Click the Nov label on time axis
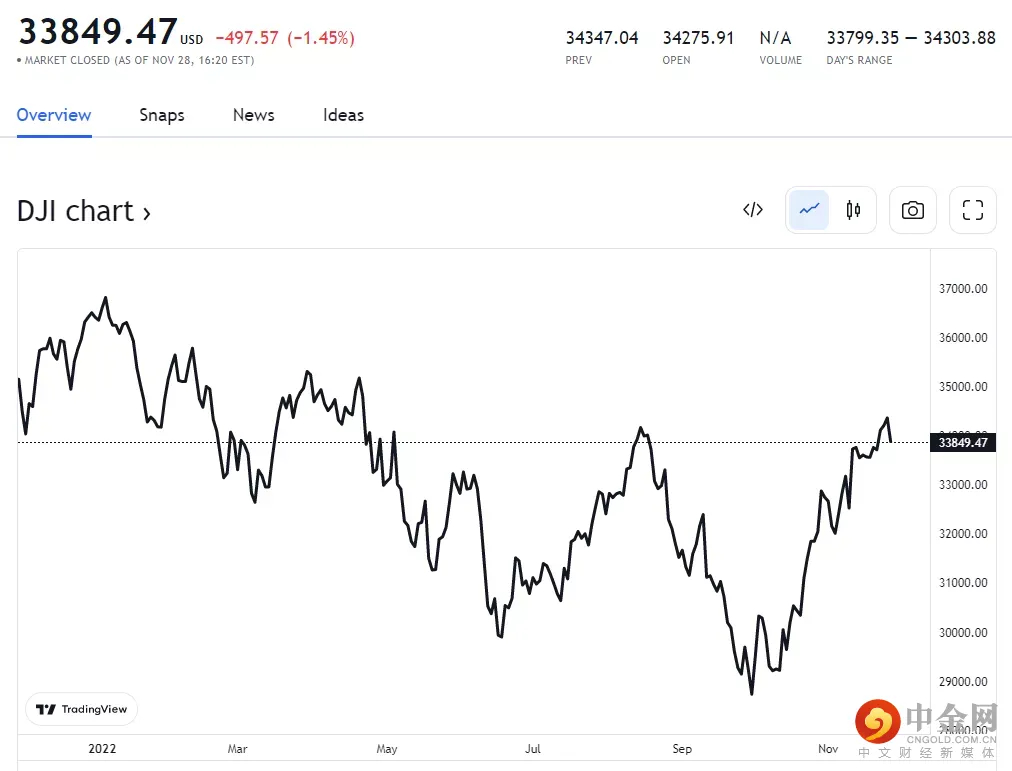Viewport: 1012px width, 771px height. point(828,749)
